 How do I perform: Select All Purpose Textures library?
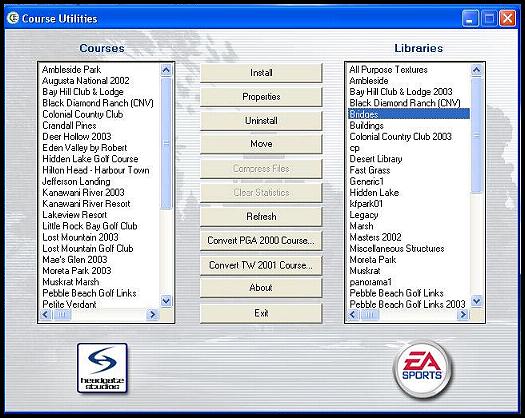click(388, 70)
